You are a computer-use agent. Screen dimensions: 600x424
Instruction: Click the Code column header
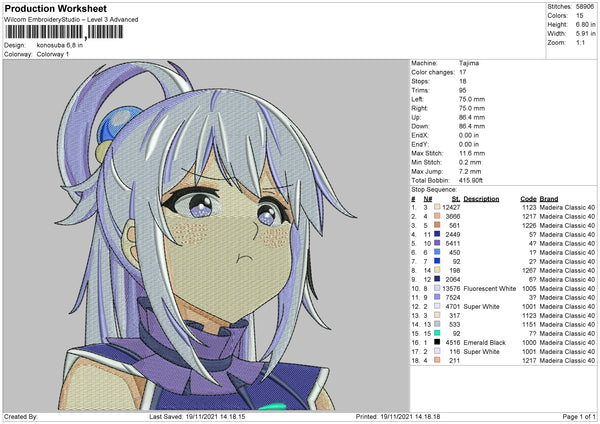tap(528, 199)
